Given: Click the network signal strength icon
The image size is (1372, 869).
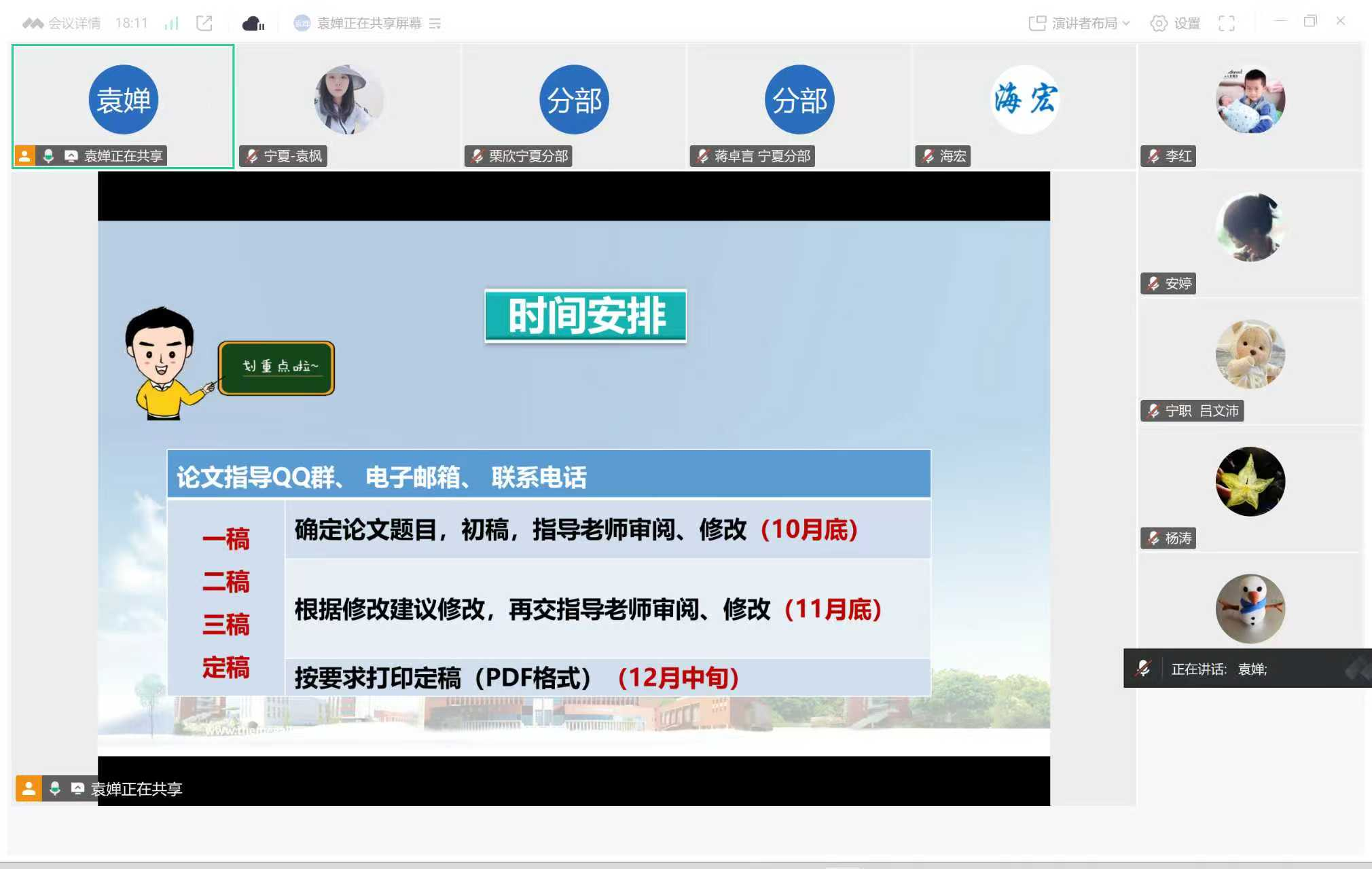Looking at the screenshot, I should [x=171, y=23].
